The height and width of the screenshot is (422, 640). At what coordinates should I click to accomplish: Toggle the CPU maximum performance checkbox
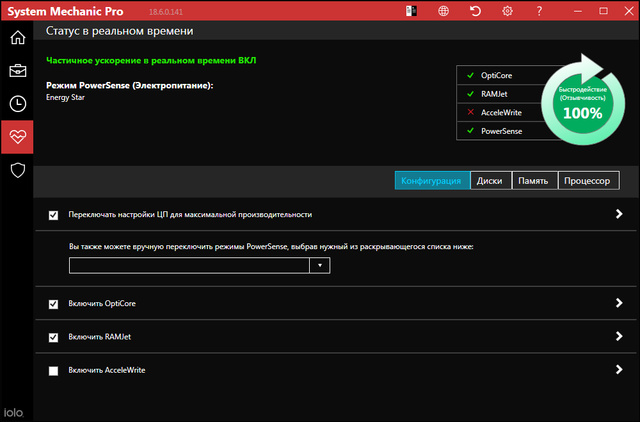click(54, 214)
